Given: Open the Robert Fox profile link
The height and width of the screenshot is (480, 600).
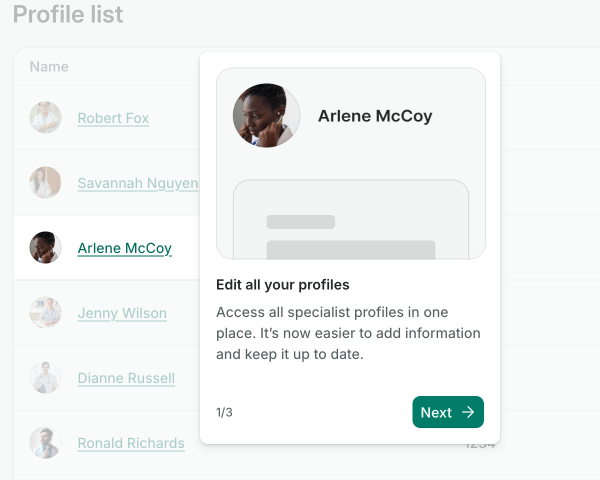Looking at the screenshot, I should (113, 118).
